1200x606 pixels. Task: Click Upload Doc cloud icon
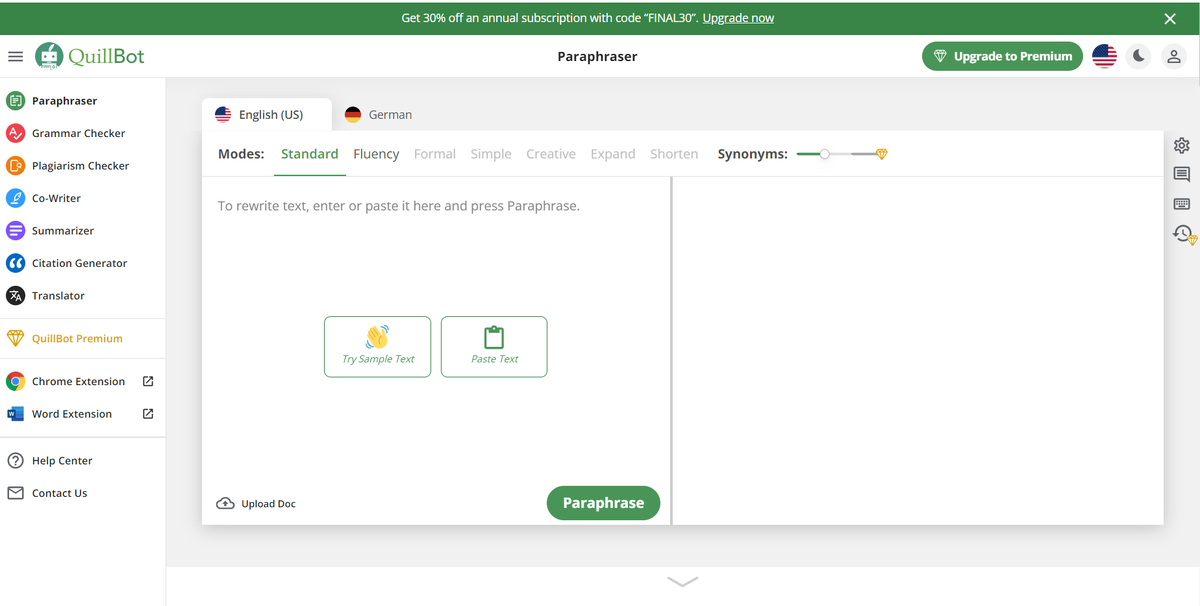tap(226, 503)
